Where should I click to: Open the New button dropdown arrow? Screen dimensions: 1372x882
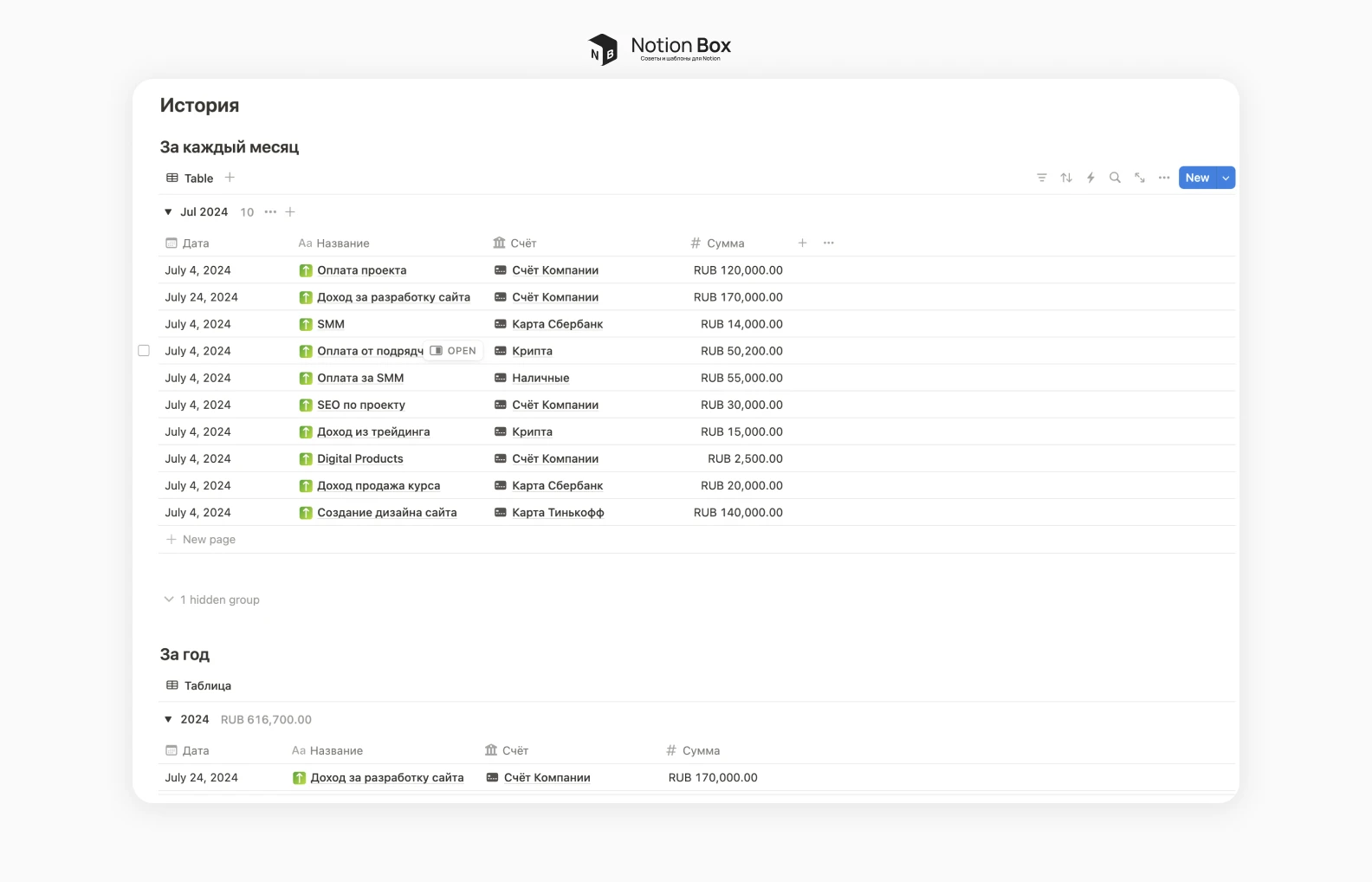[1226, 178]
